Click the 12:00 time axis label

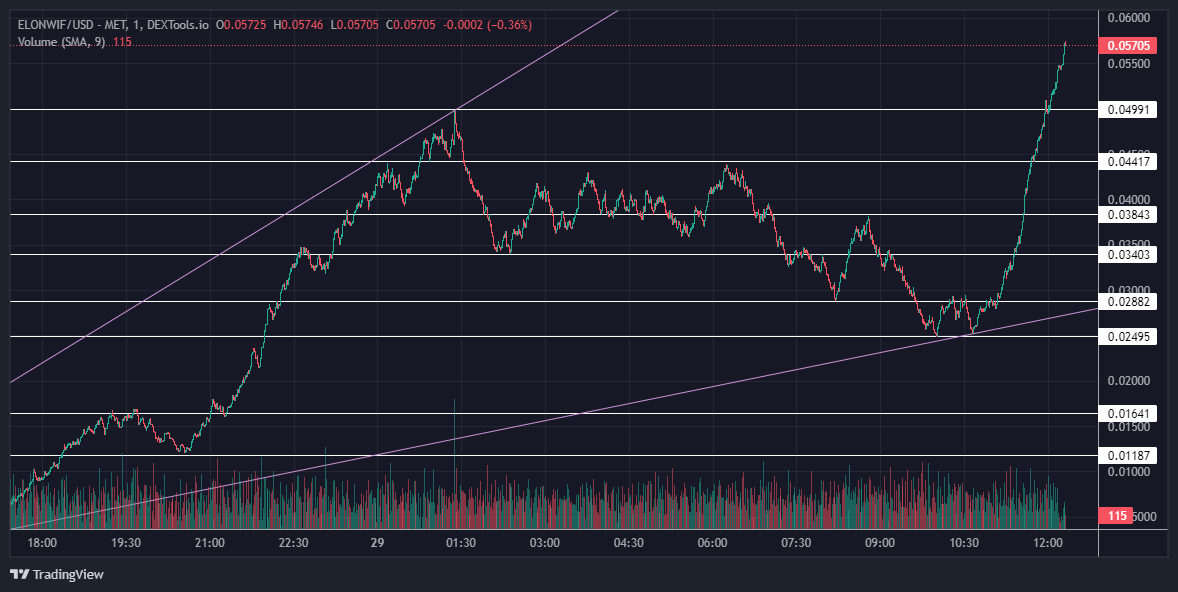point(1048,543)
